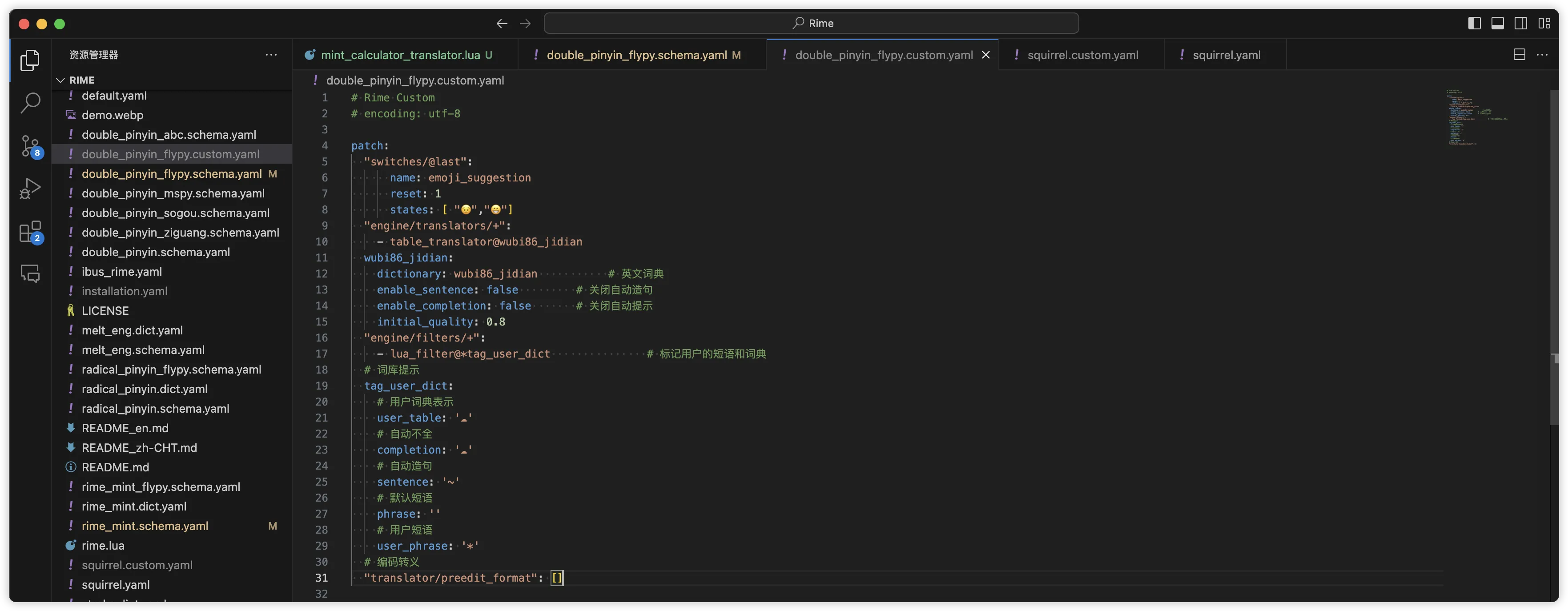Go forward using the navigation arrow
Image resolution: width=1568 pixels, height=611 pixels.
(525, 23)
